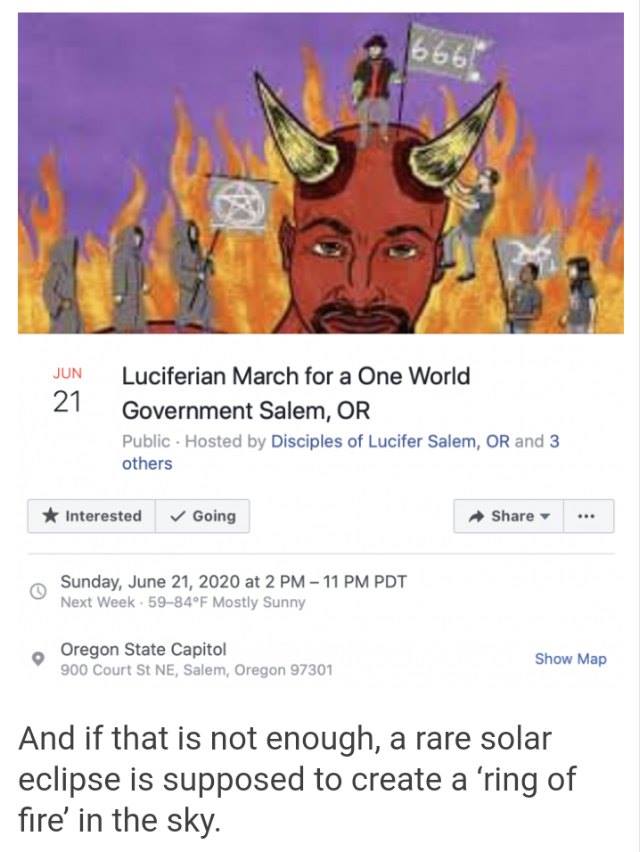This screenshot has height=852, width=640.
Task: Click the JUN 21 date badge
Action: click(x=67, y=391)
